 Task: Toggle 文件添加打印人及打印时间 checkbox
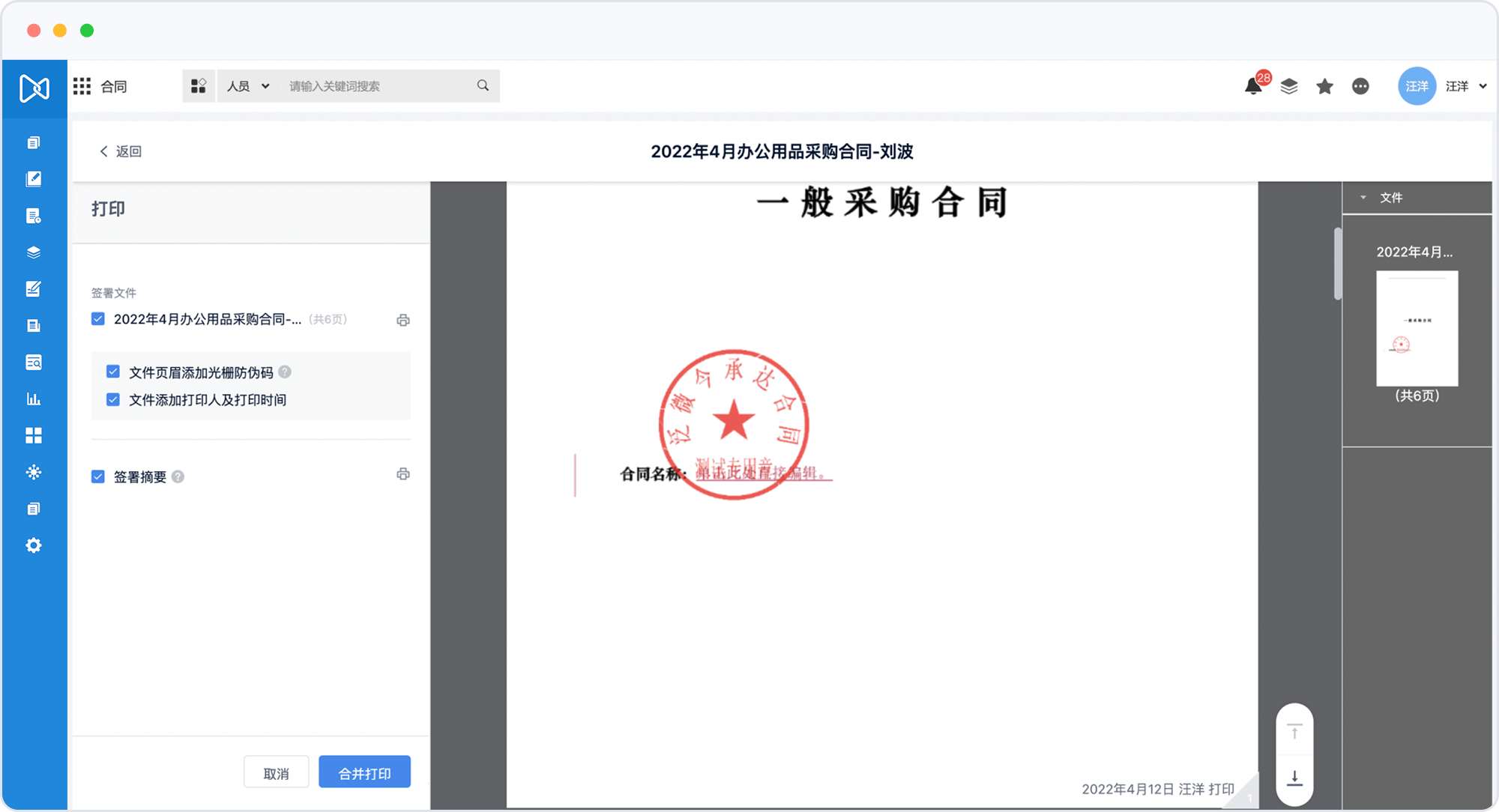coord(113,399)
